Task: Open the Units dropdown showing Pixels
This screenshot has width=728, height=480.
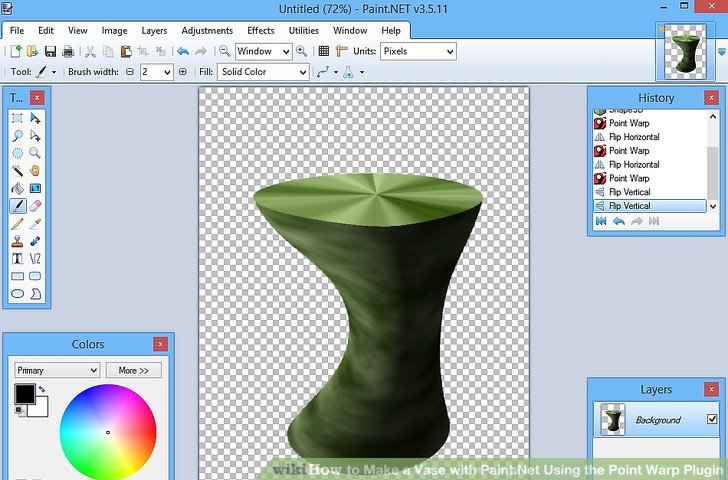Action: coord(418,51)
